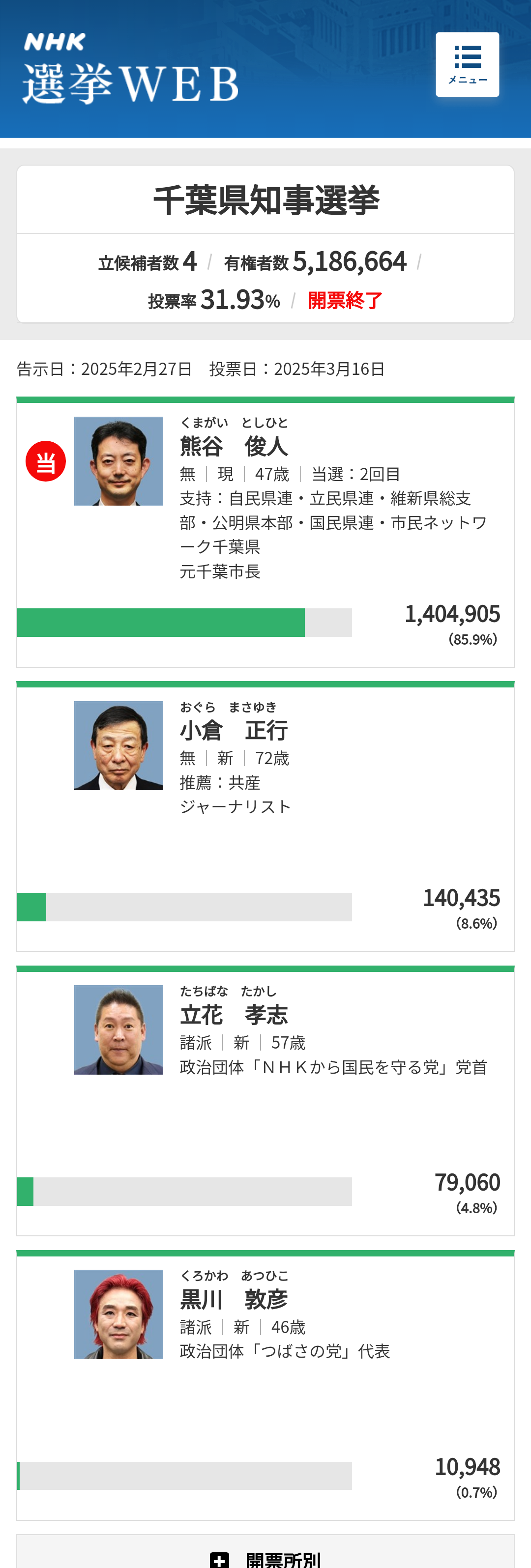Click the 千葉県知事選挙 heading

pyautogui.click(x=265, y=200)
